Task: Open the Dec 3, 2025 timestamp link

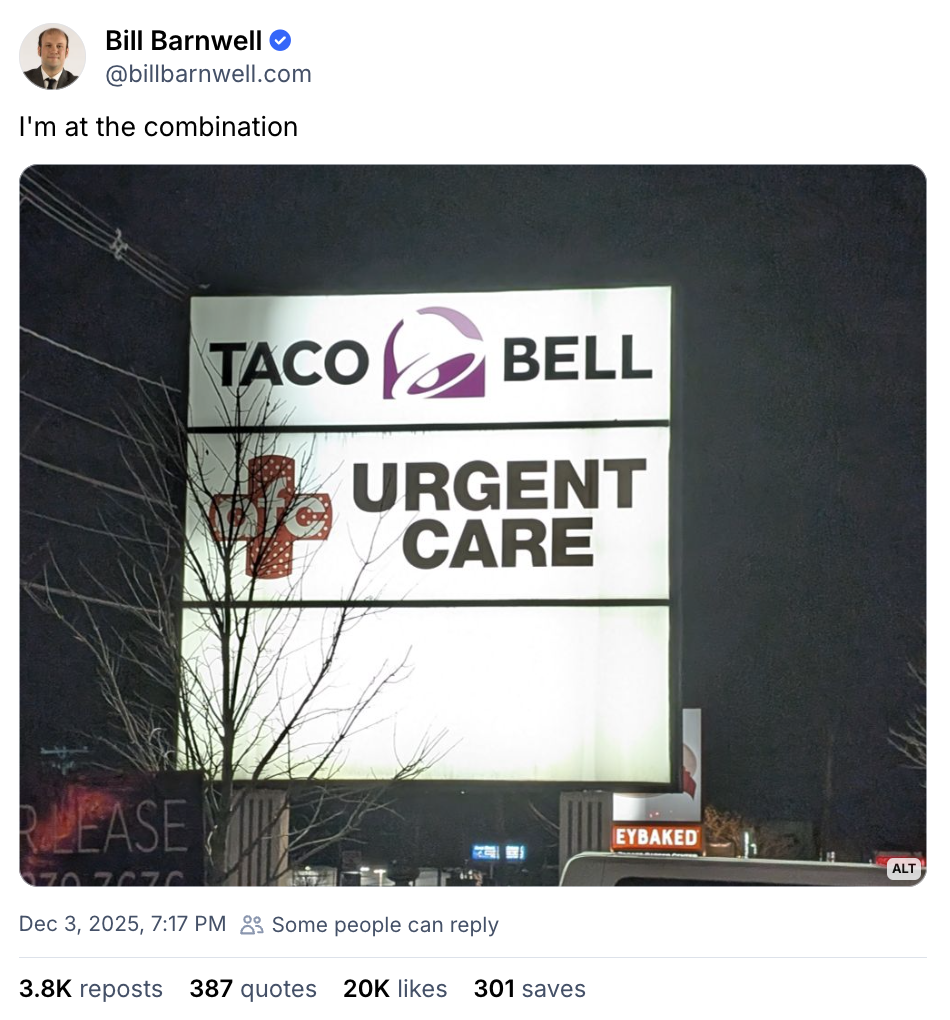Action: point(122,924)
